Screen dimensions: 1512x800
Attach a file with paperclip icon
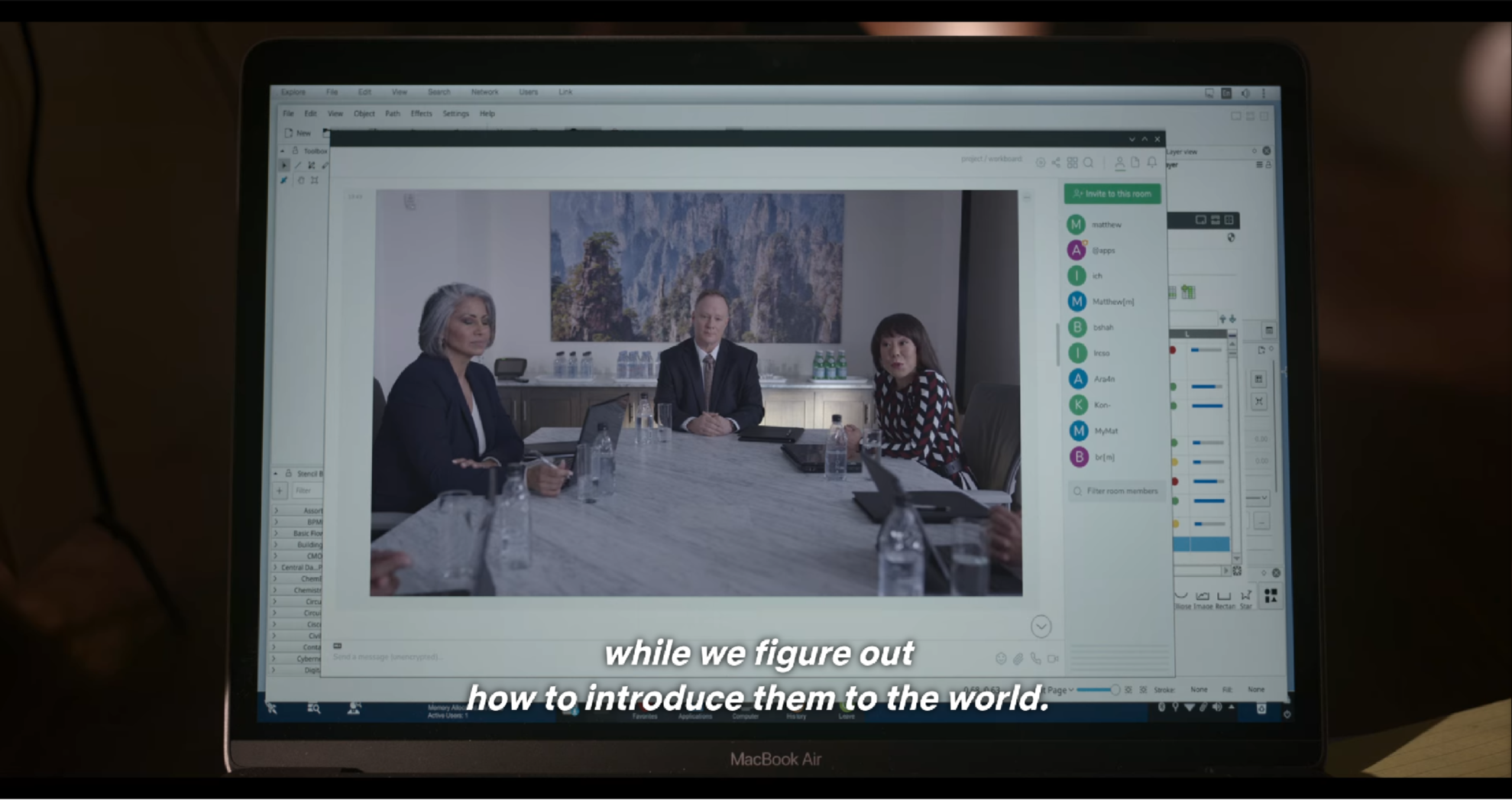(x=1018, y=658)
